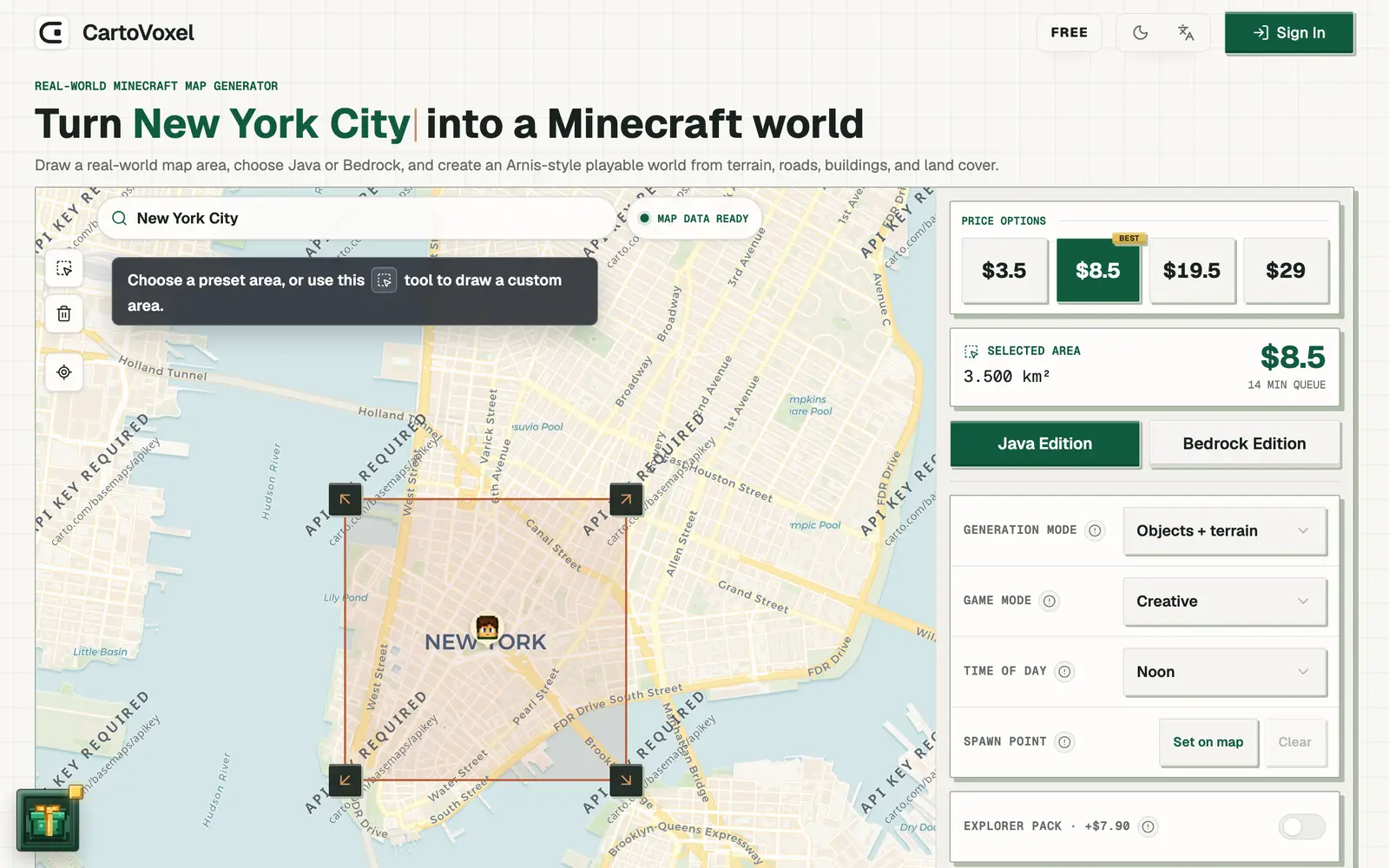Click the locate-me crosshair icon

(64, 372)
